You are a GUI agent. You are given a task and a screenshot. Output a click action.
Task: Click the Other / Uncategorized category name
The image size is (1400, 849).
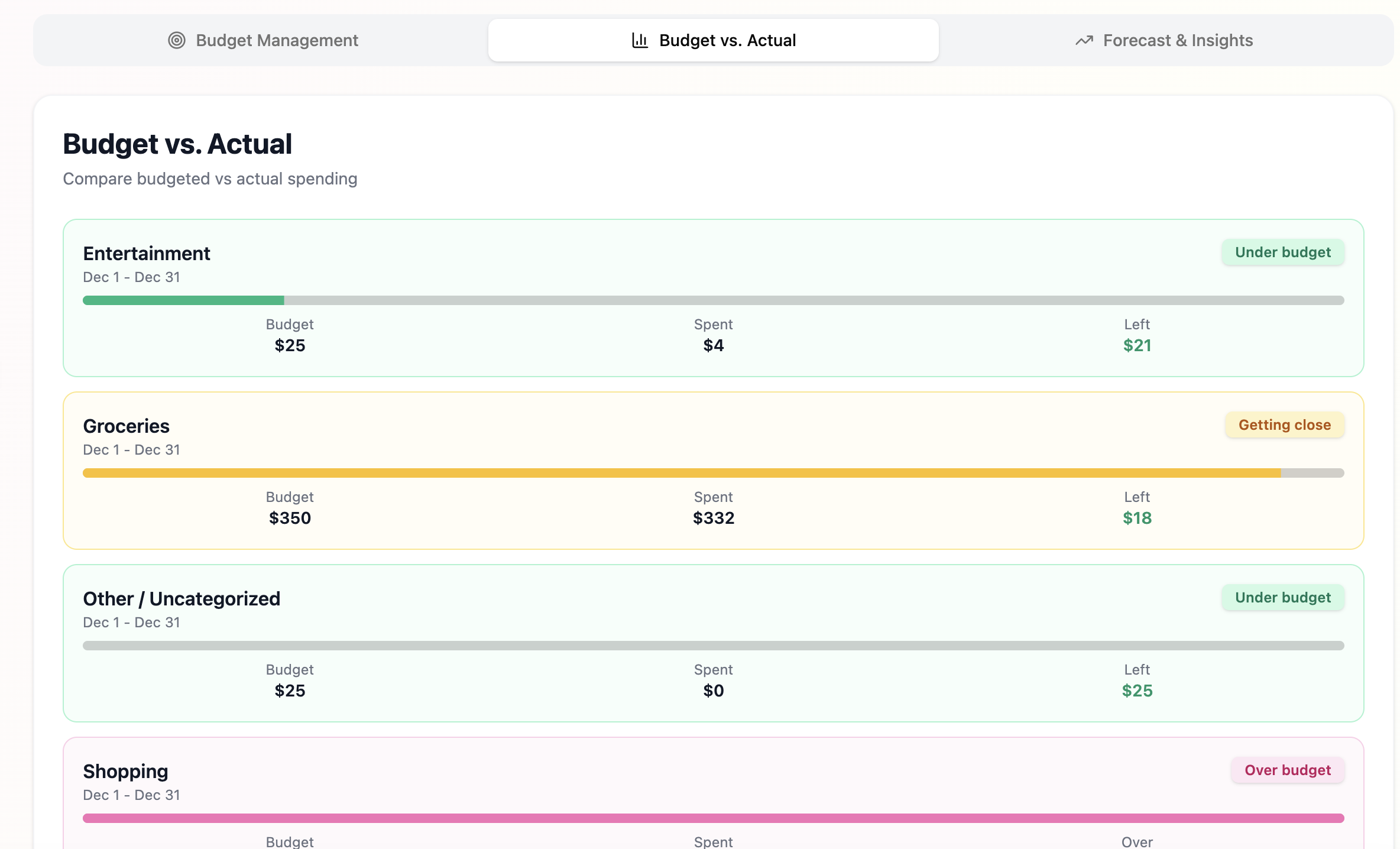[182, 598]
